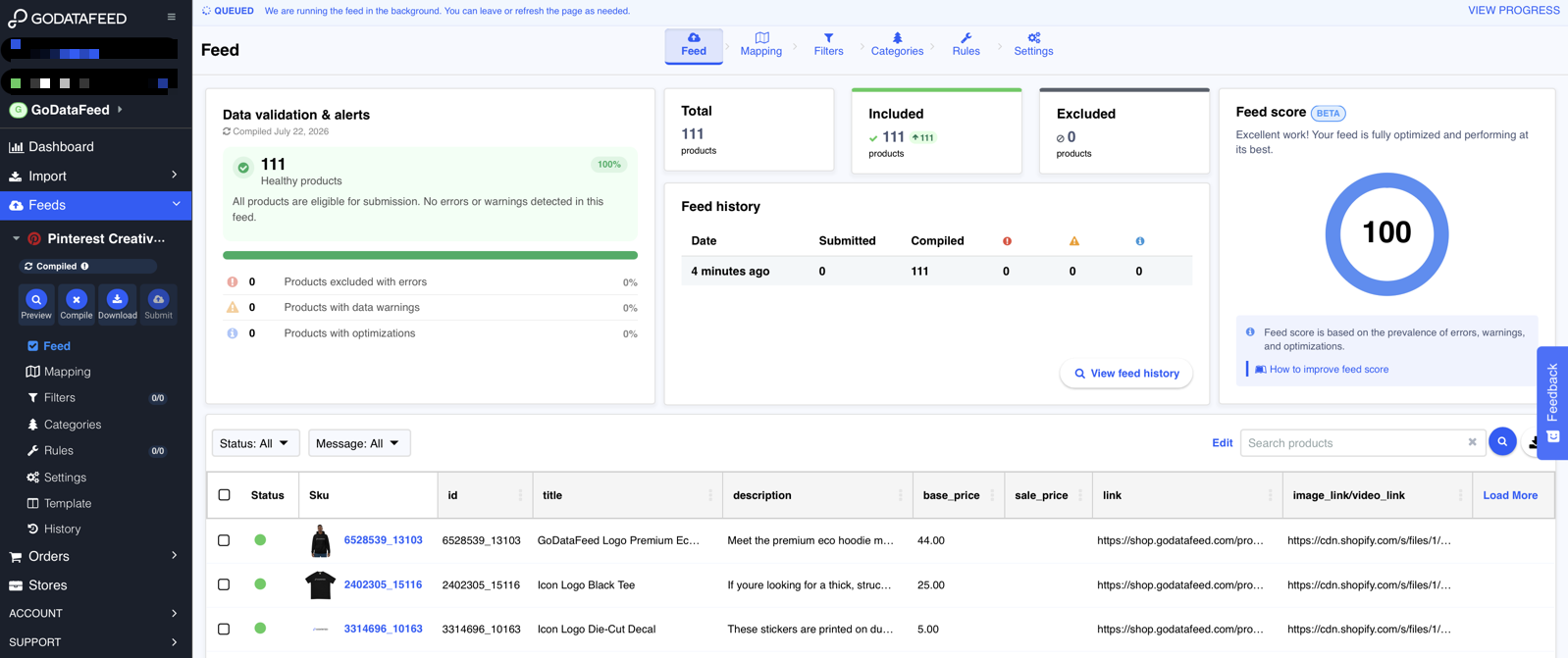The height and width of the screenshot is (658, 1568).
Task: Open the Message: All dropdown
Action: tap(359, 443)
